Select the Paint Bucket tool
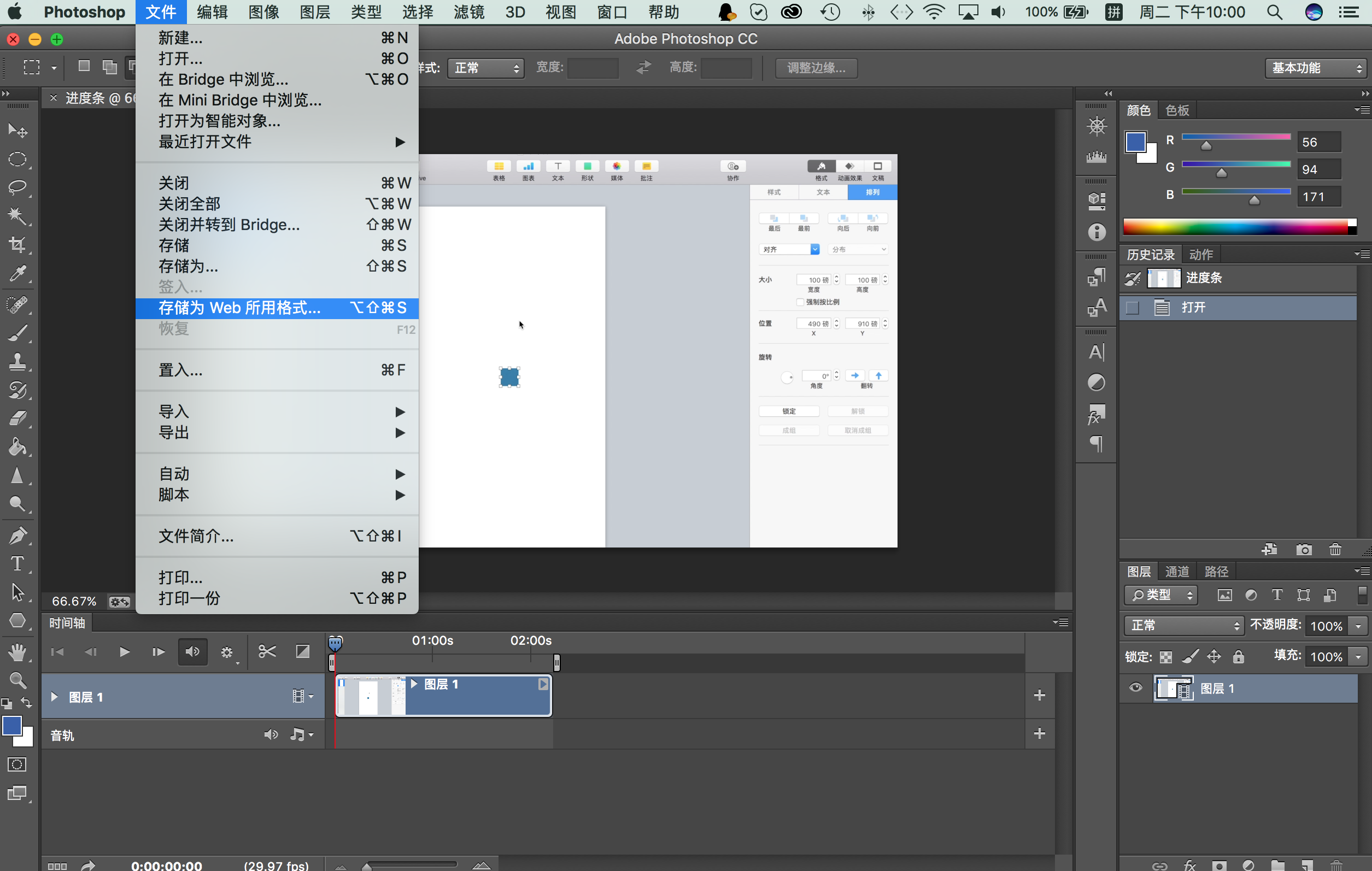 17,447
